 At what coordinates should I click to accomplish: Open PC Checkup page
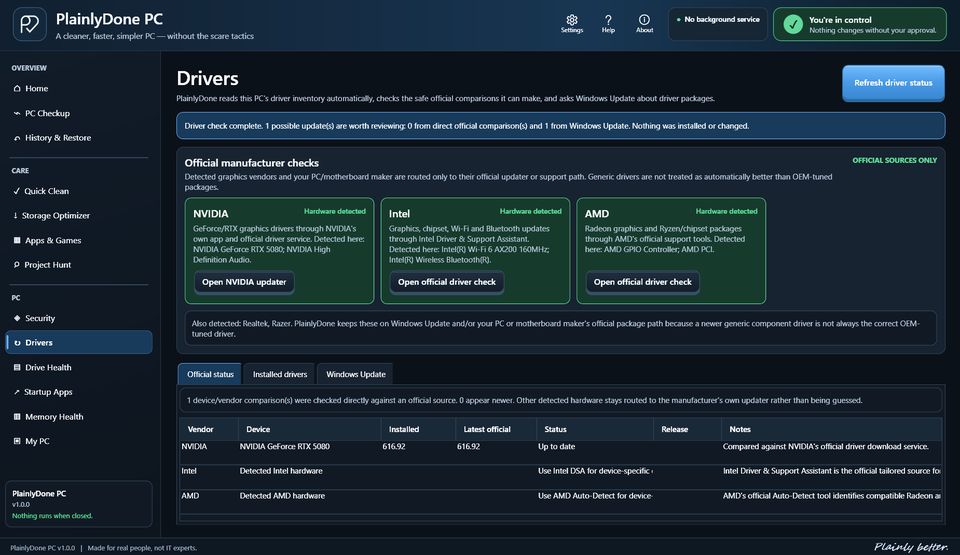(x=78, y=113)
